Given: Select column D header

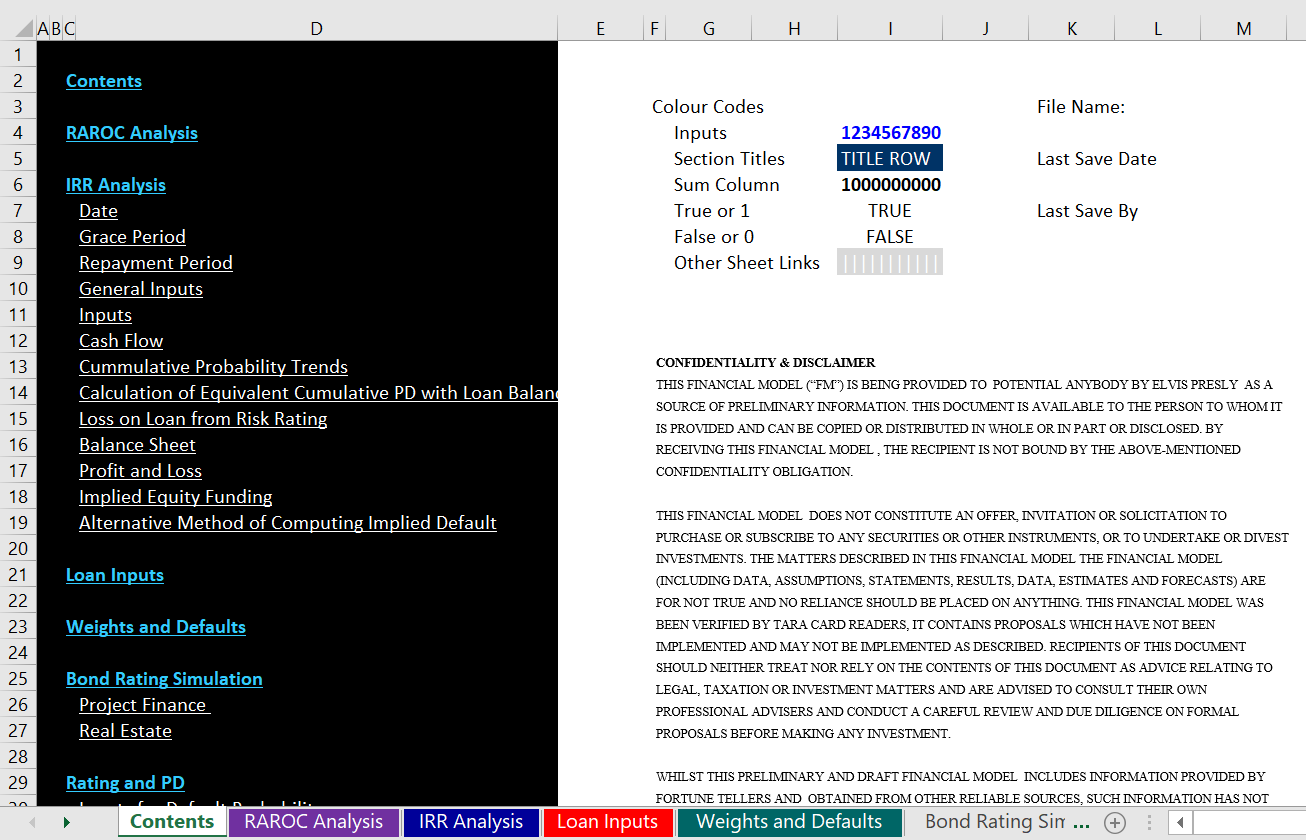Looking at the screenshot, I should 316,29.
